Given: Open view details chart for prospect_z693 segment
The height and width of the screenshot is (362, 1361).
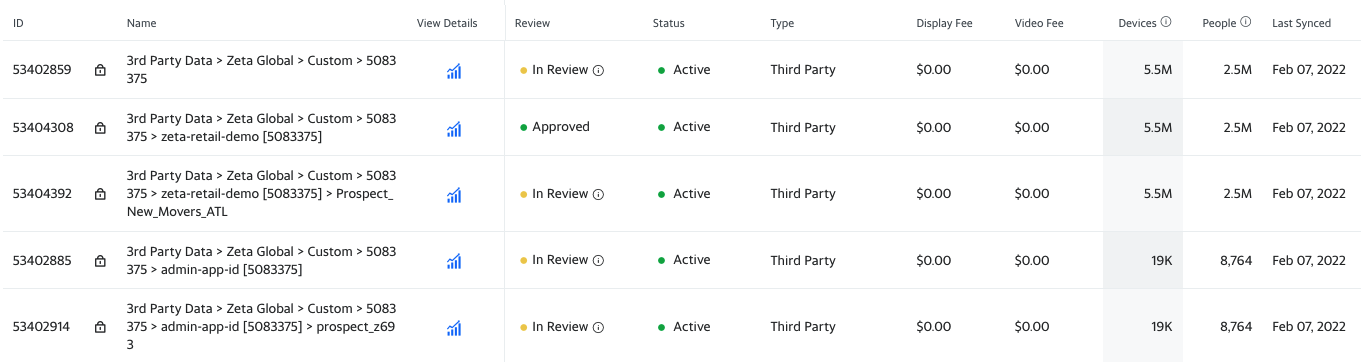Looking at the screenshot, I should pos(454,327).
